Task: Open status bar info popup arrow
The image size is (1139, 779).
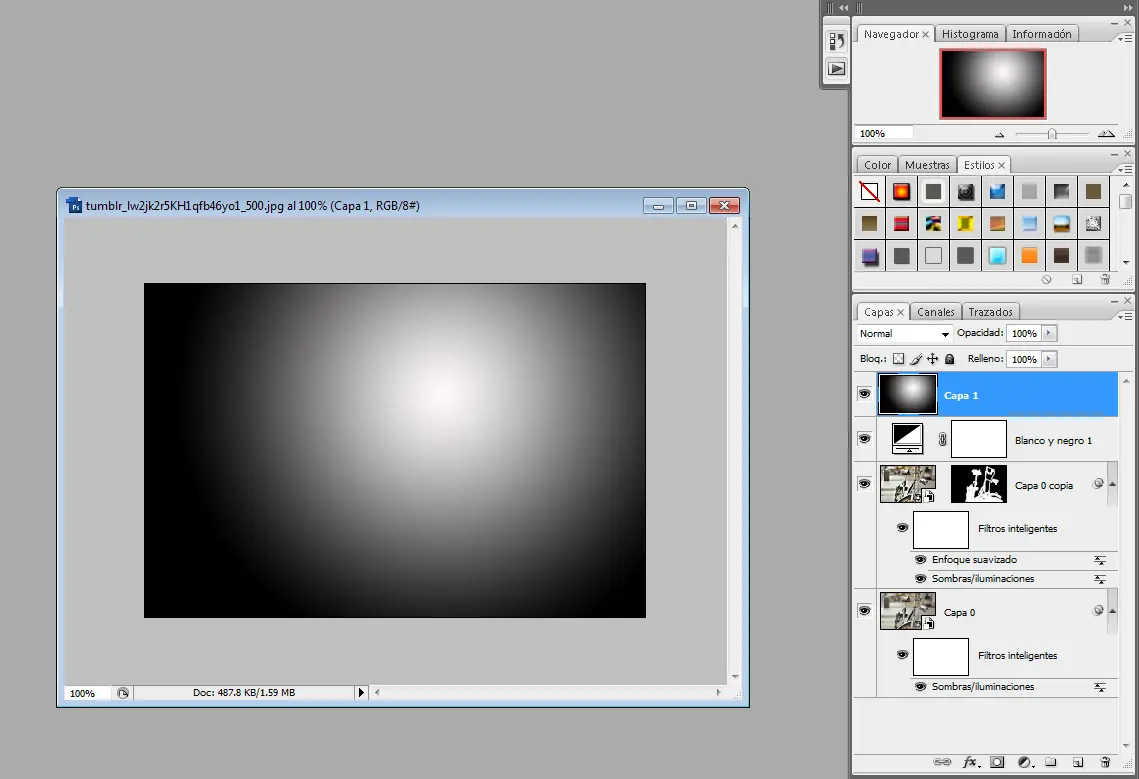Action: [x=361, y=693]
